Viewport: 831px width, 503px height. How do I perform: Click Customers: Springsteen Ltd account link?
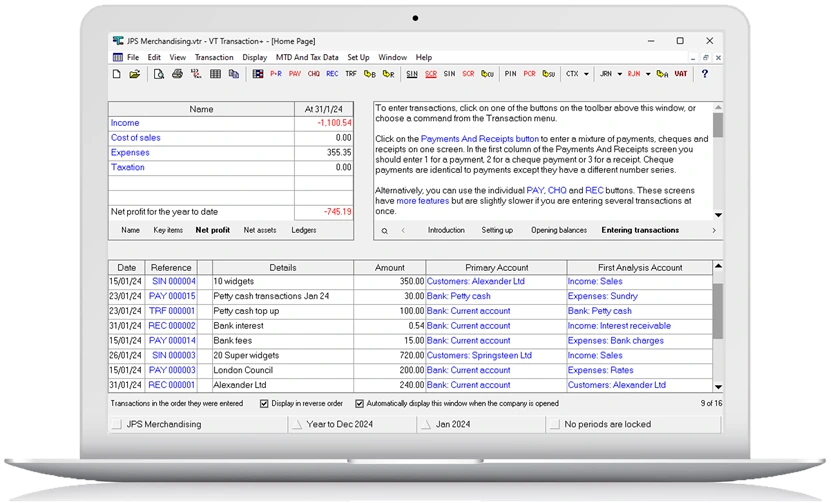pyautogui.click(x=479, y=356)
